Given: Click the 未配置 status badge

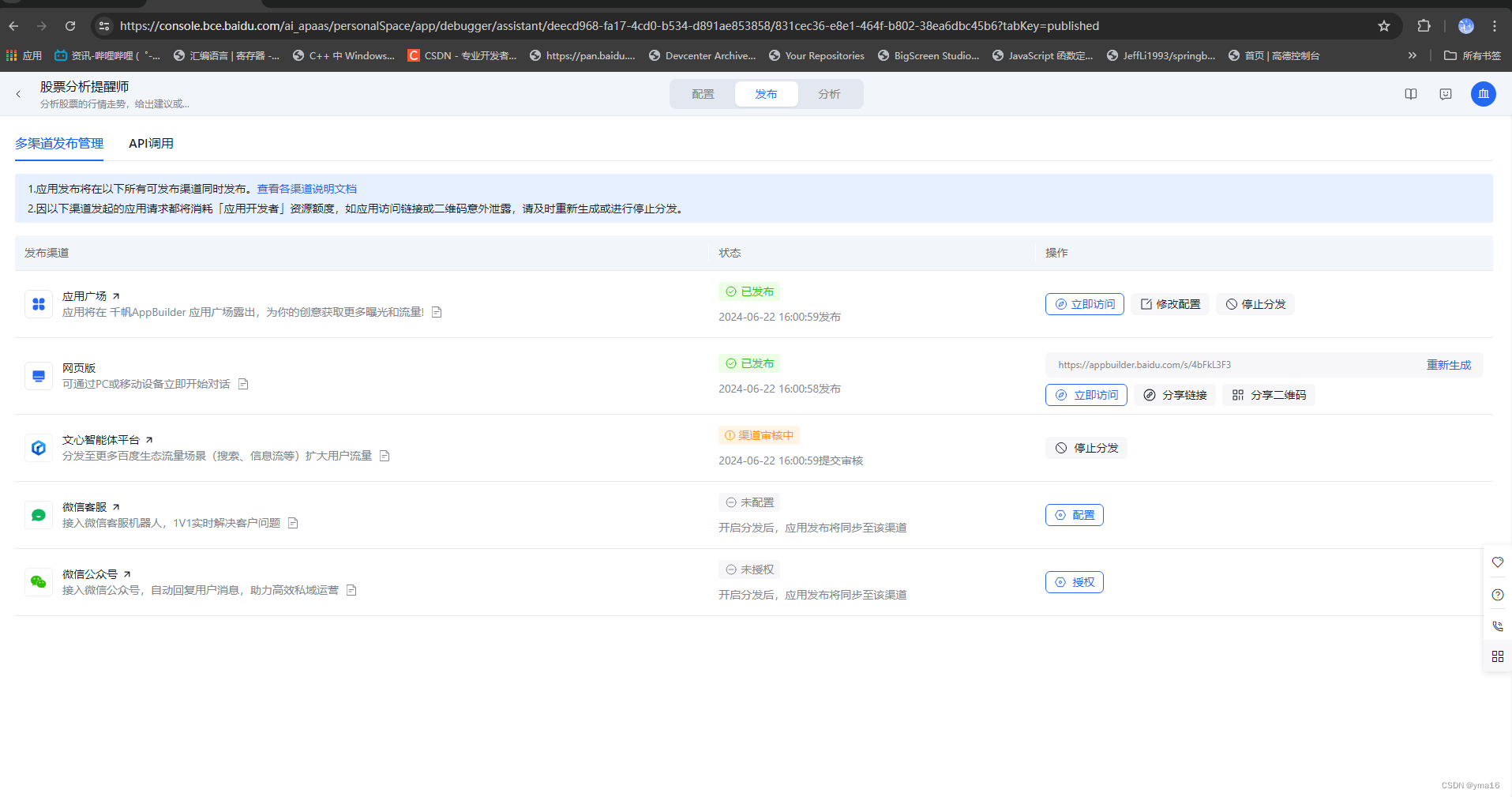Looking at the screenshot, I should (x=749, y=502).
